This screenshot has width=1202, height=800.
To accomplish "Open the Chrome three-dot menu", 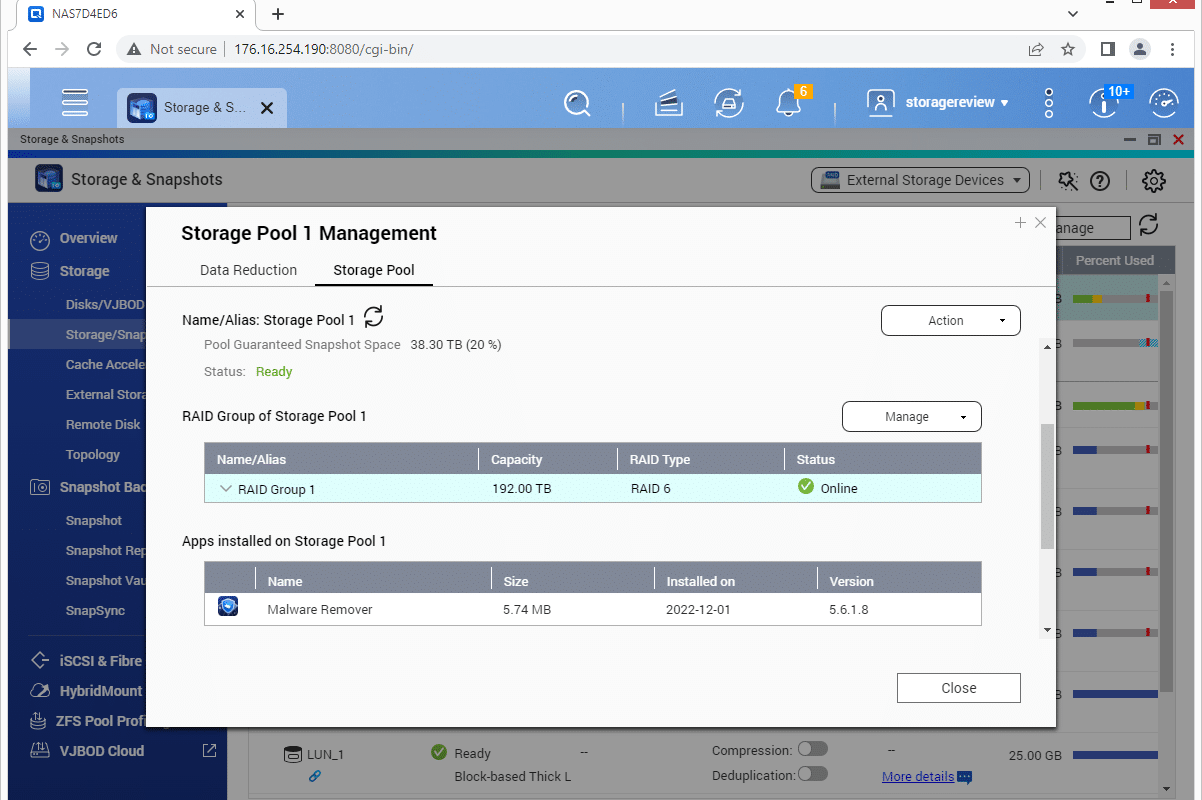I will point(1172,49).
